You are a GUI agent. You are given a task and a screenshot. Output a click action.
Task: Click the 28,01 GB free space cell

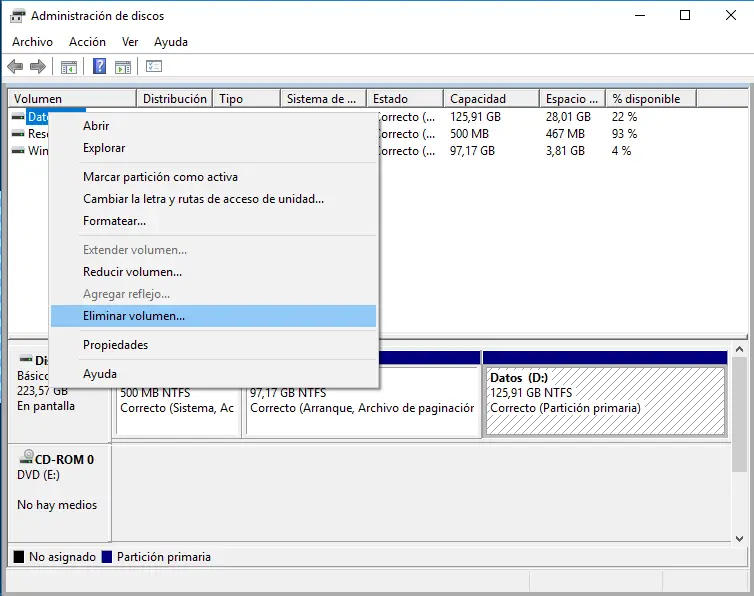568,117
